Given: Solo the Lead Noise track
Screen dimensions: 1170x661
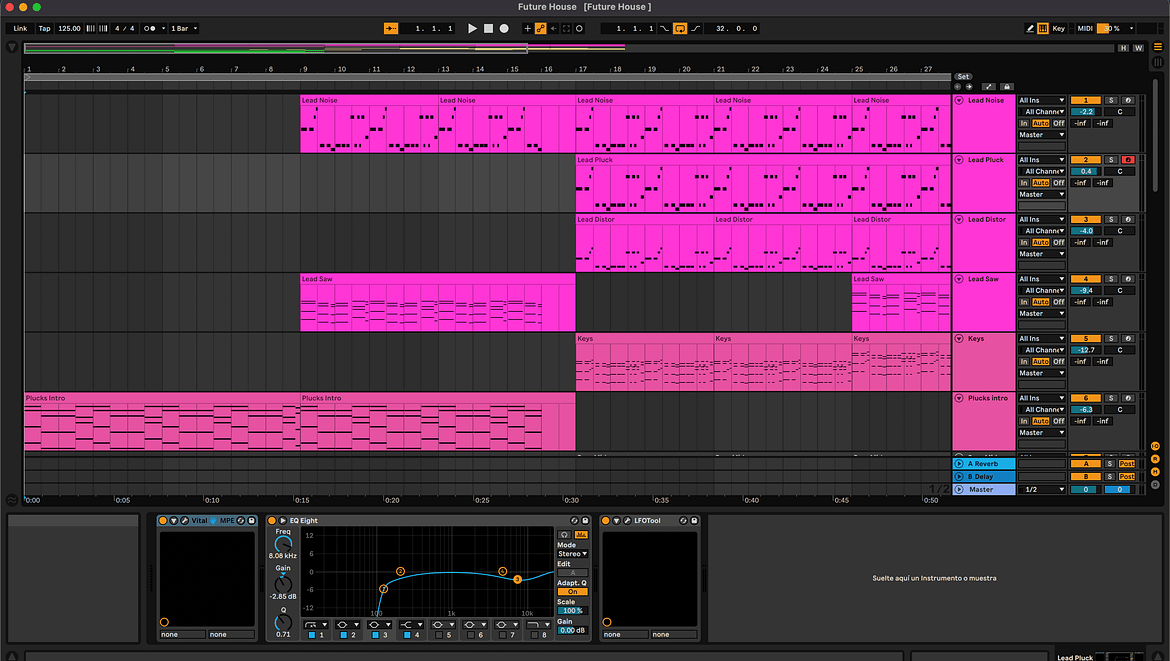Looking at the screenshot, I should tap(1110, 100).
